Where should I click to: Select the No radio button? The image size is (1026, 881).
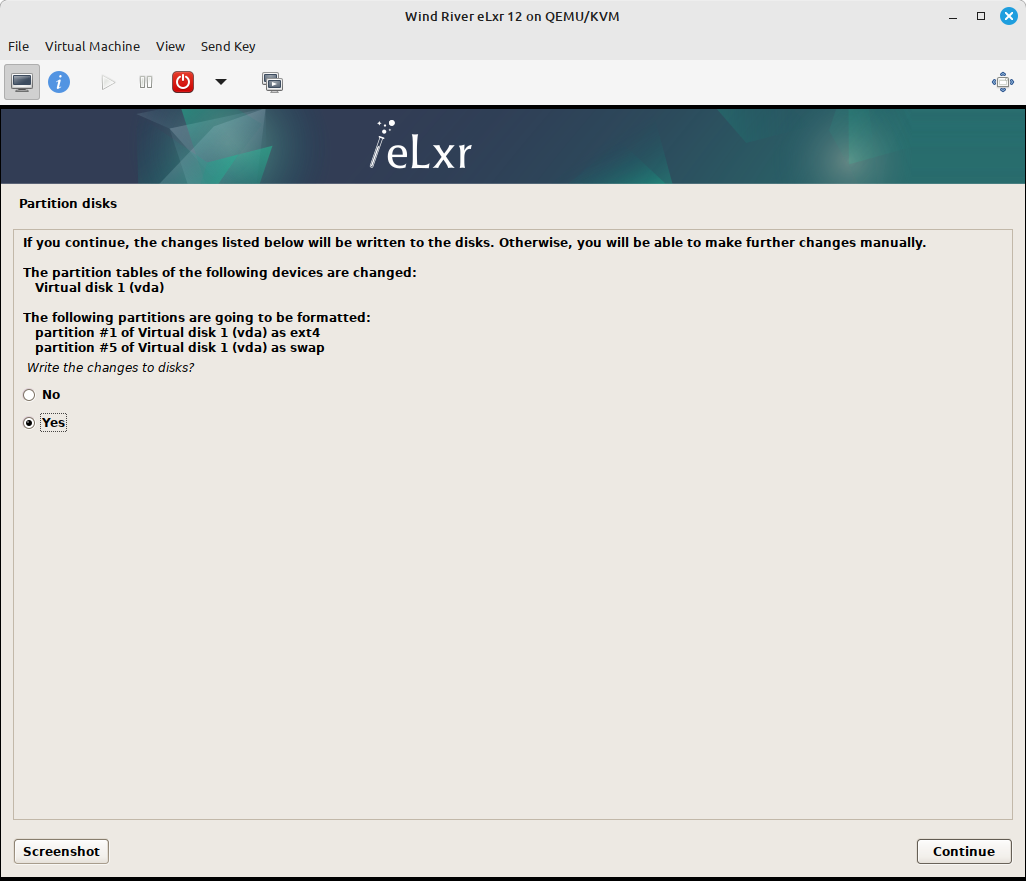(x=29, y=394)
